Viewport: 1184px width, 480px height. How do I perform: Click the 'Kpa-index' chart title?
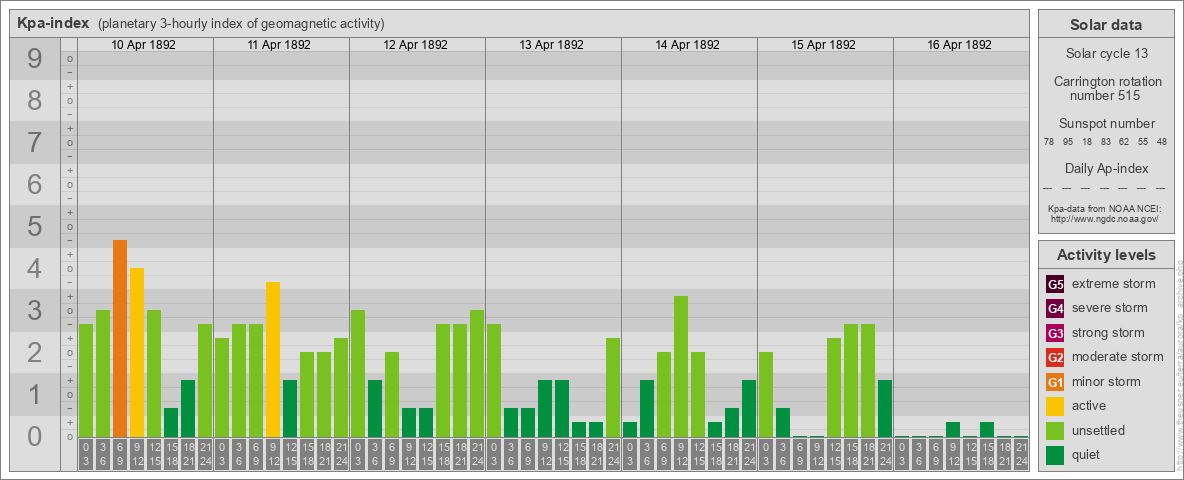pos(54,23)
